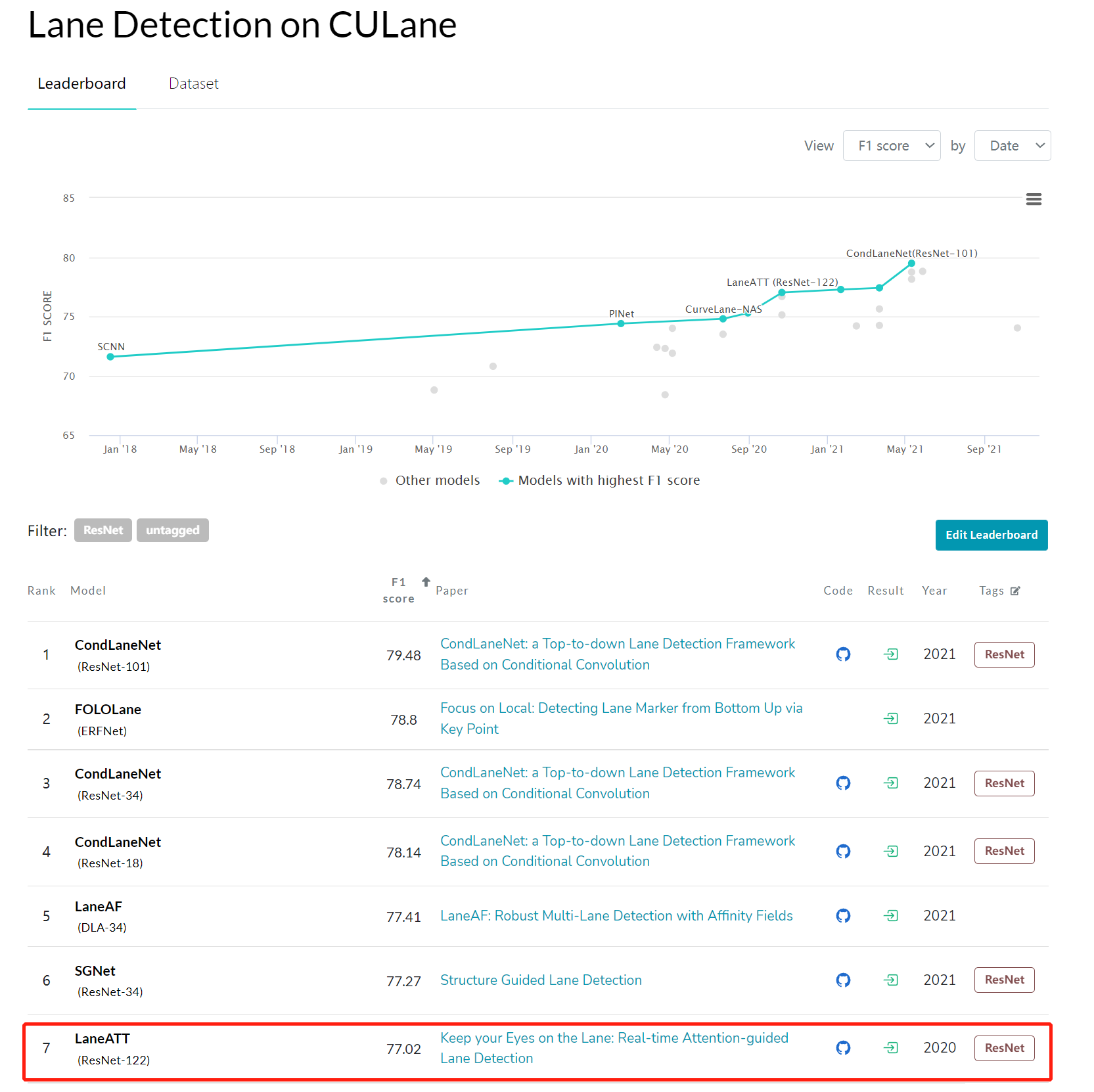Open GitHub code for CondLaneNet (ResNet-34)

tap(843, 783)
